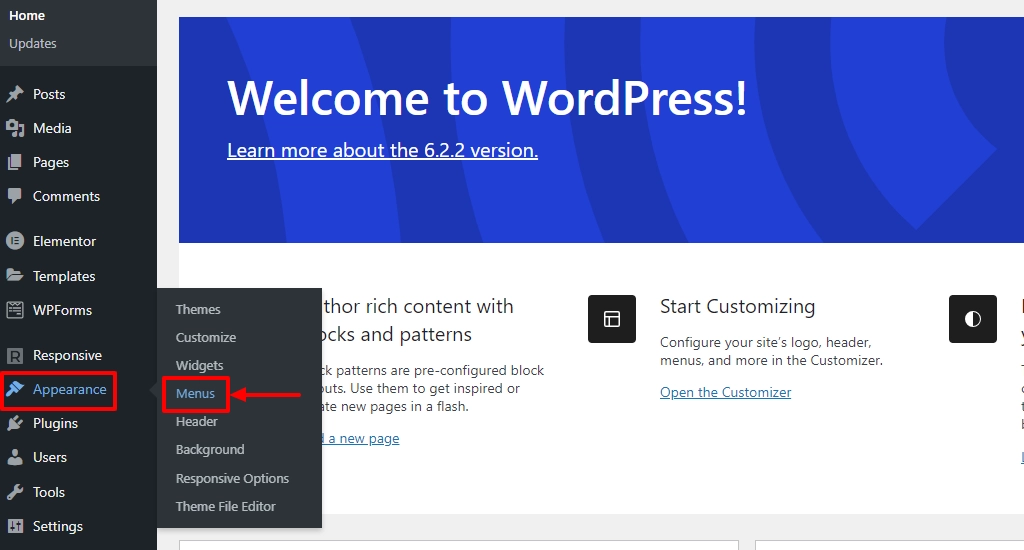Viewport: 1024px width, 550px height.
Task: Click the Pages icon in sidebar
Action: [x=15, y=162]
